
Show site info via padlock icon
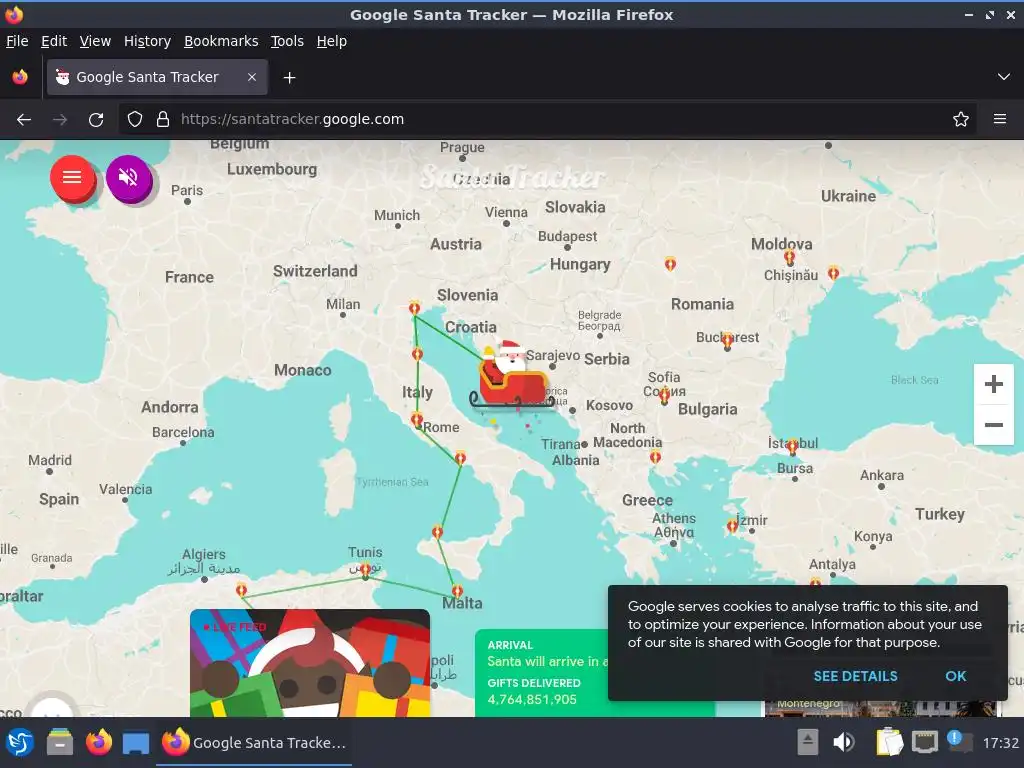(x=163, y=120)
